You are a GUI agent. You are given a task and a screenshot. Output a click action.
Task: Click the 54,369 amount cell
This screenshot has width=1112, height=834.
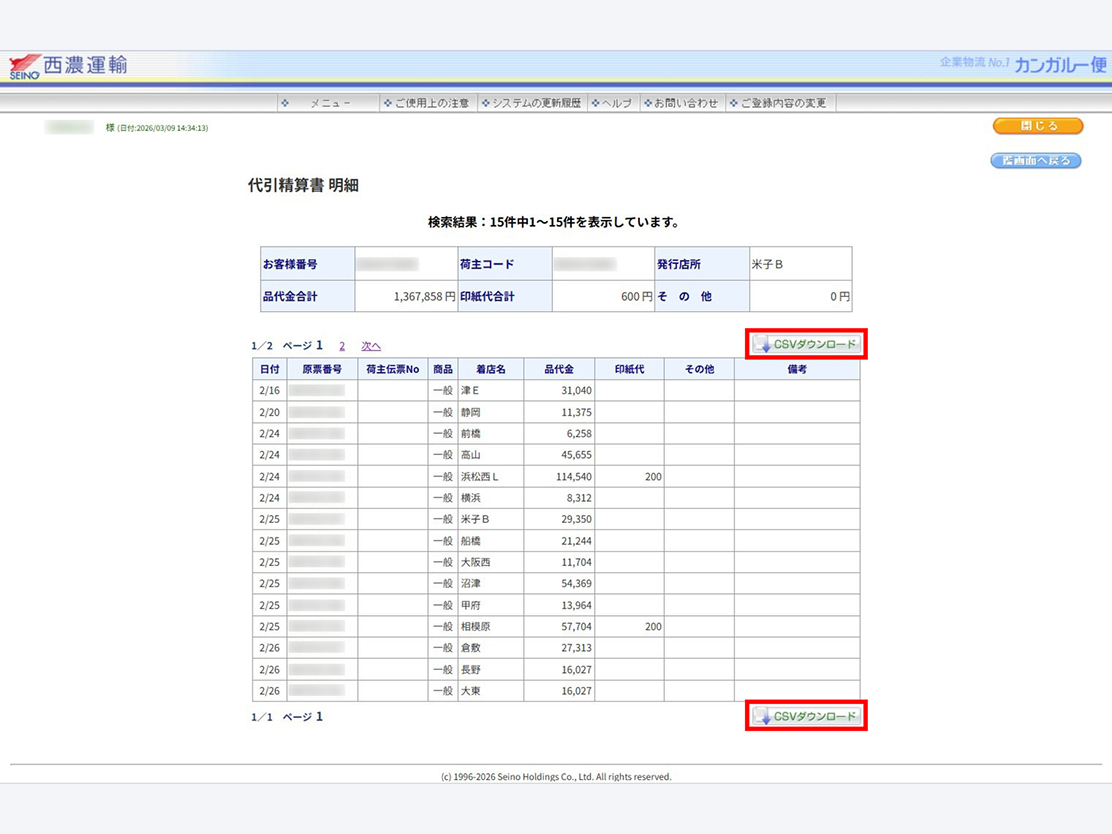(x=559, y=584)
